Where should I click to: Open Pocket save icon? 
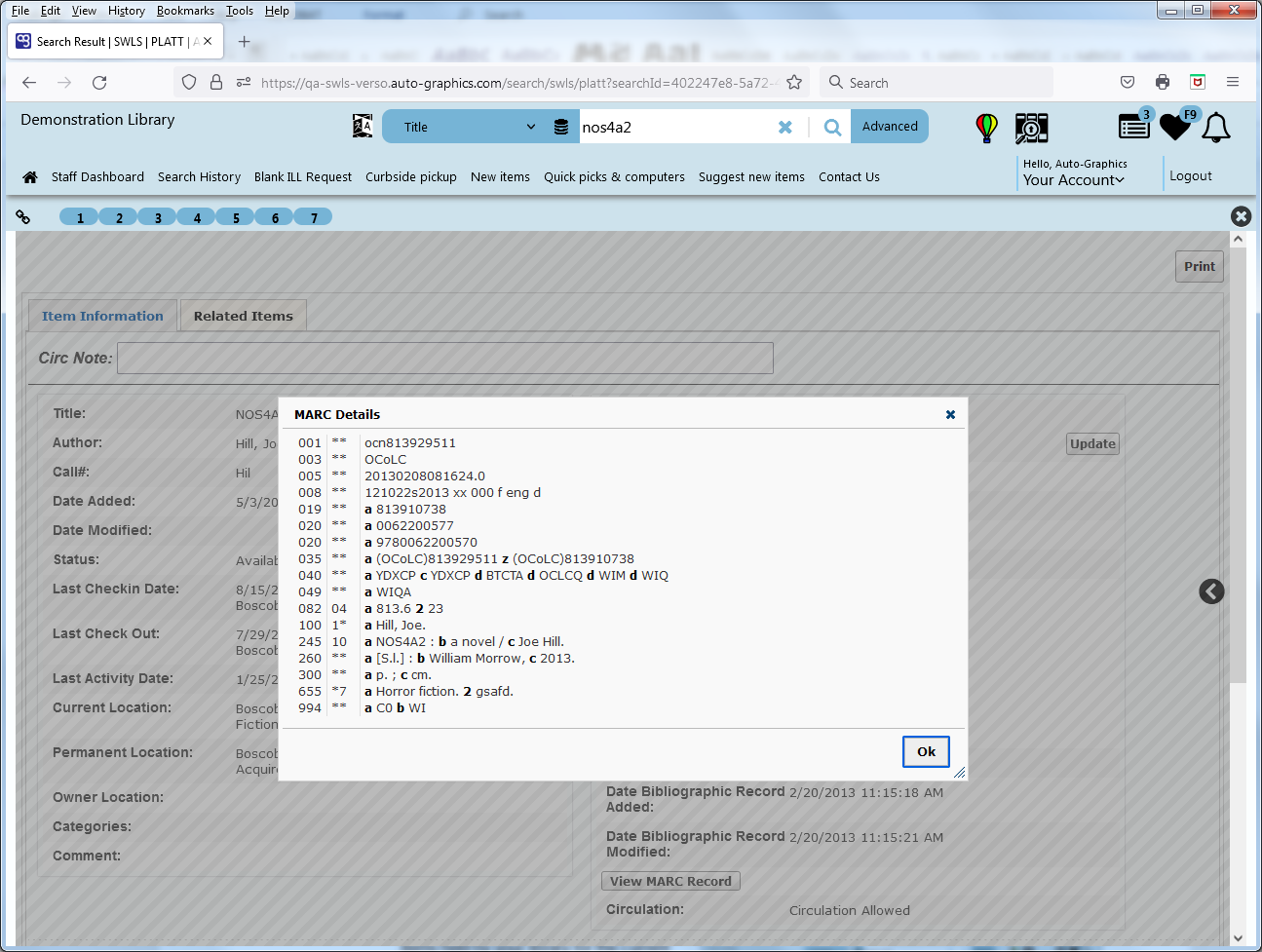(1128, 83)
